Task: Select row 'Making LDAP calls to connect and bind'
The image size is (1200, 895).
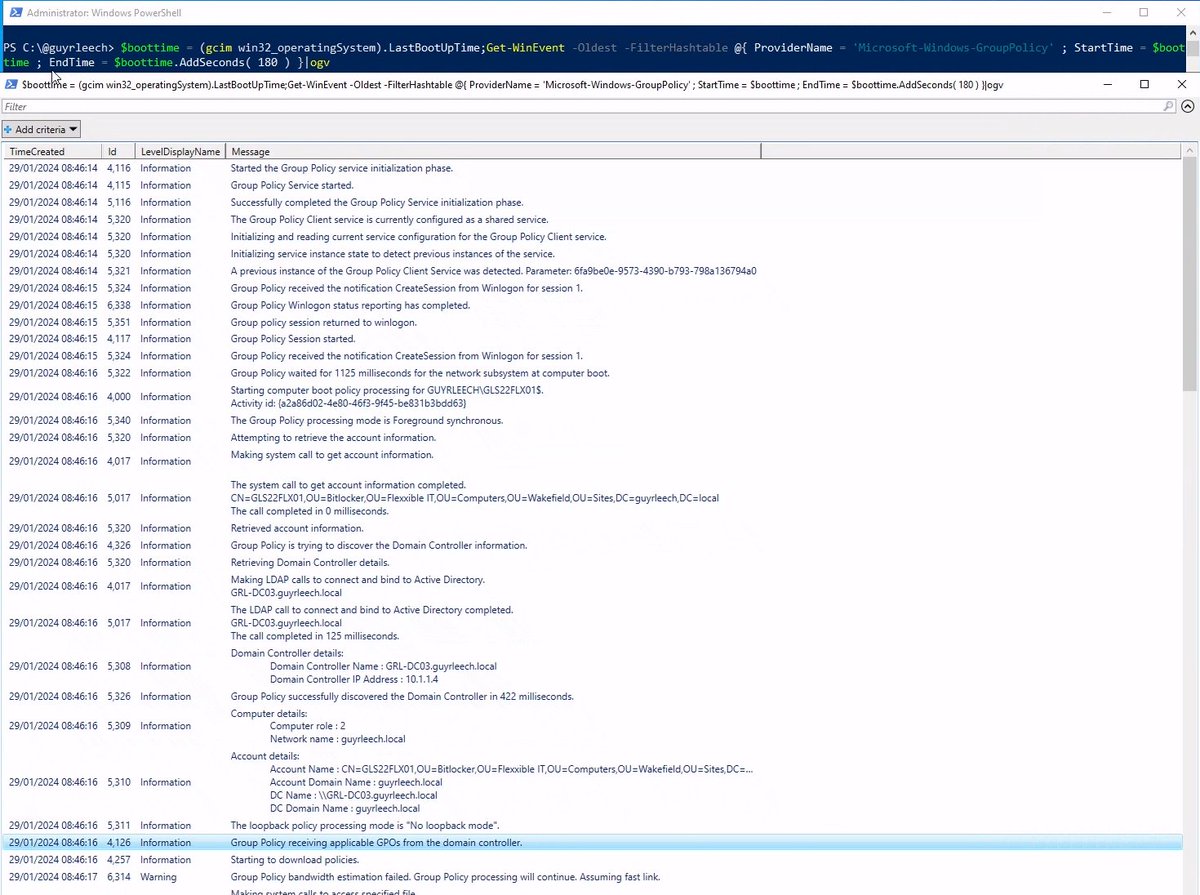Action: pos(591,586)
